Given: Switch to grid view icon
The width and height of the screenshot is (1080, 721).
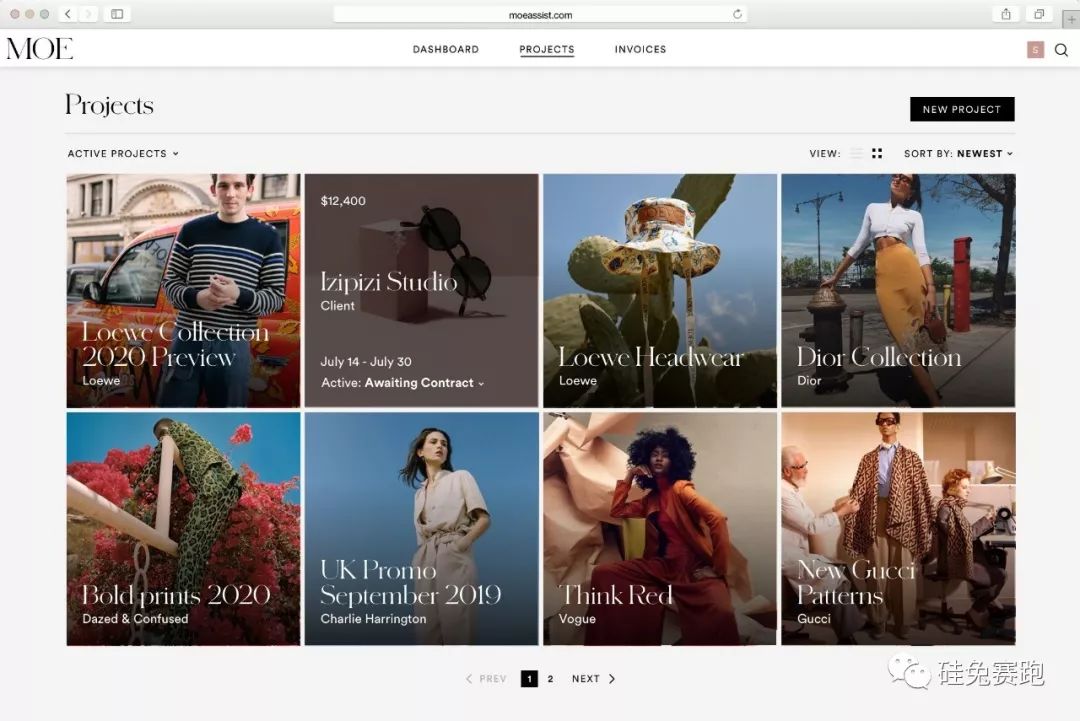Looking at the screenshot, I should (877, 153).
